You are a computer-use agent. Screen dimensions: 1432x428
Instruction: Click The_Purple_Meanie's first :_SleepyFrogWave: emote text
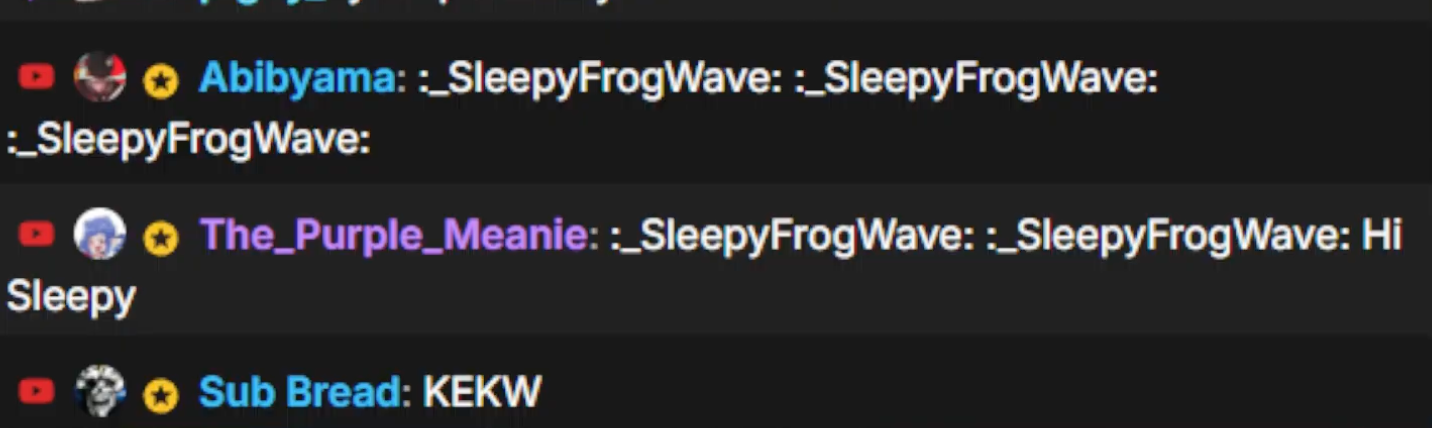792,236
